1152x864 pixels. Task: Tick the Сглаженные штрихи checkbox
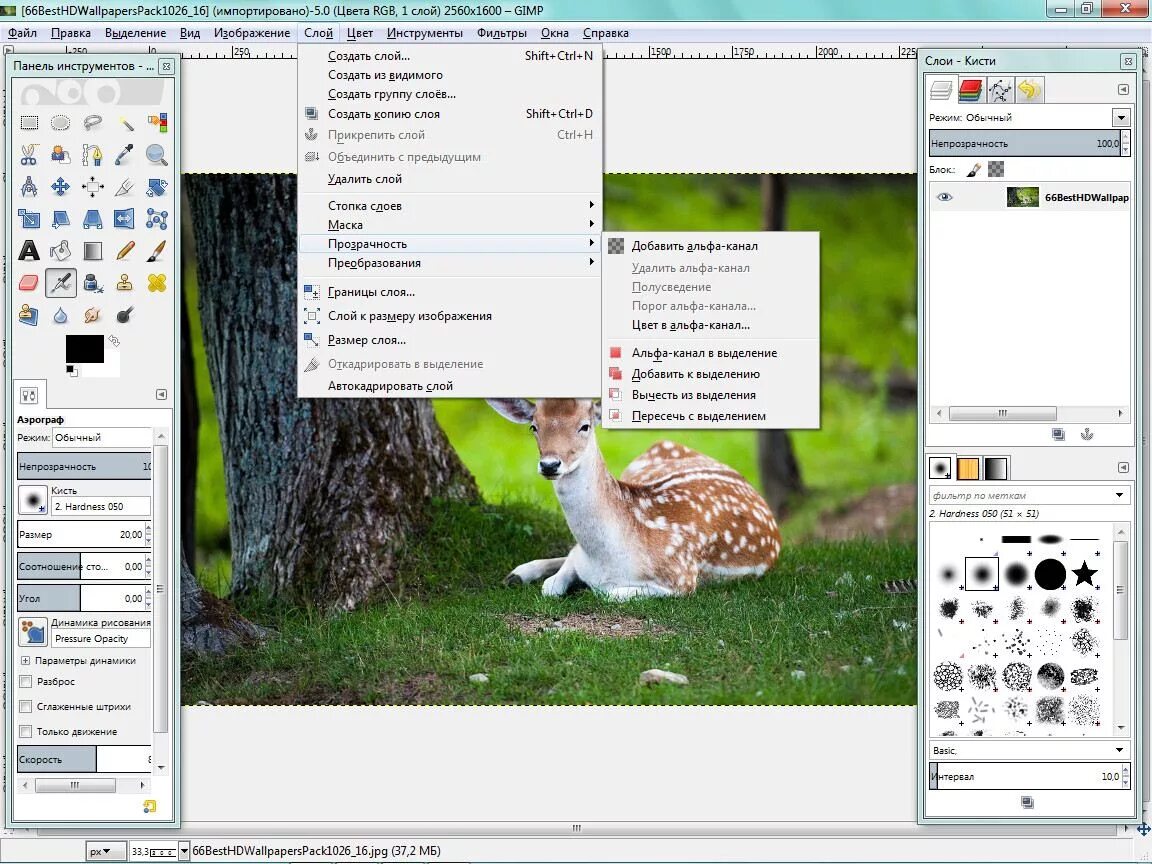pos(26,707)
